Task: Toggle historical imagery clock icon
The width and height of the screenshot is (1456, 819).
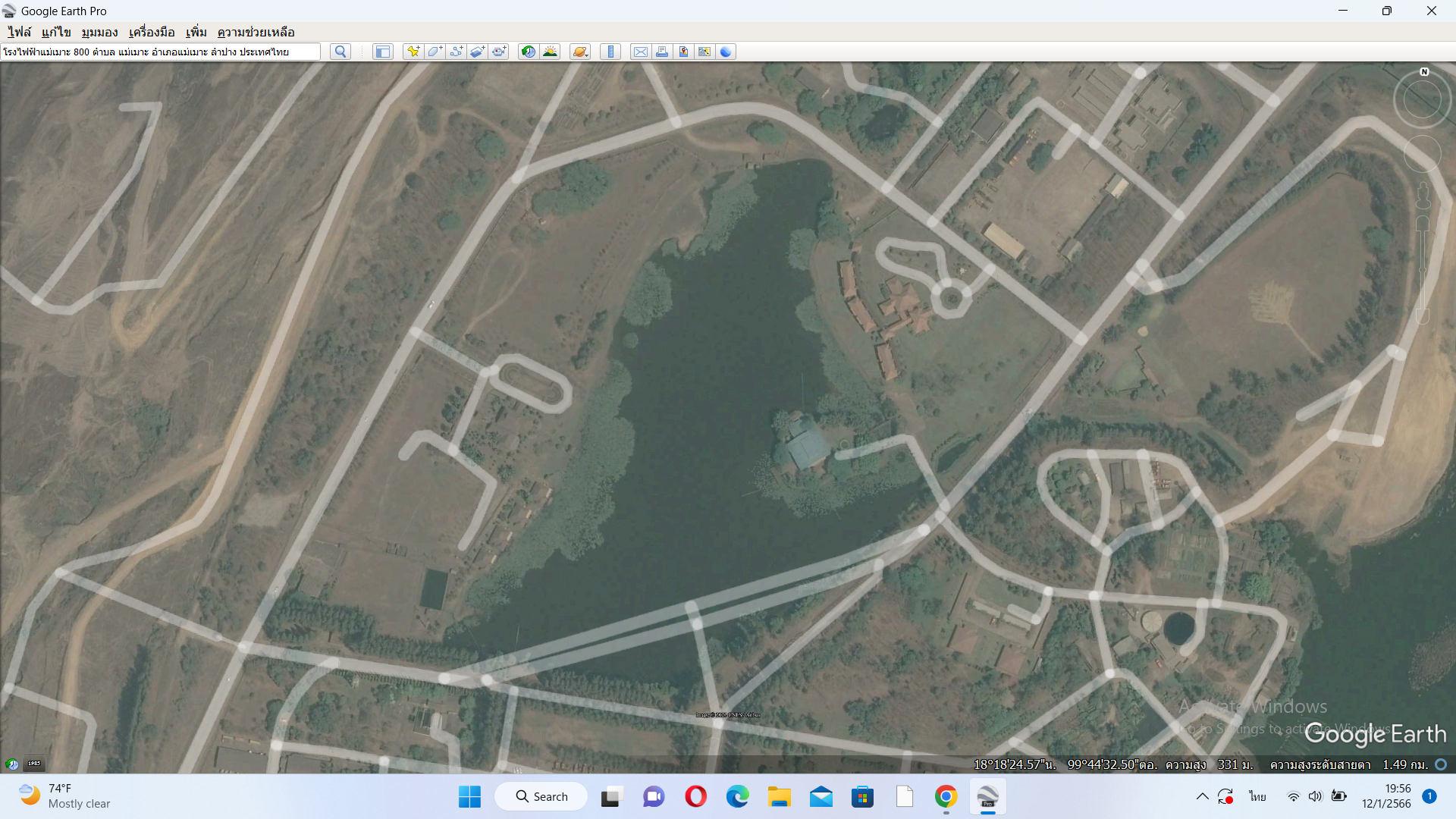Action: pos(528,52)
